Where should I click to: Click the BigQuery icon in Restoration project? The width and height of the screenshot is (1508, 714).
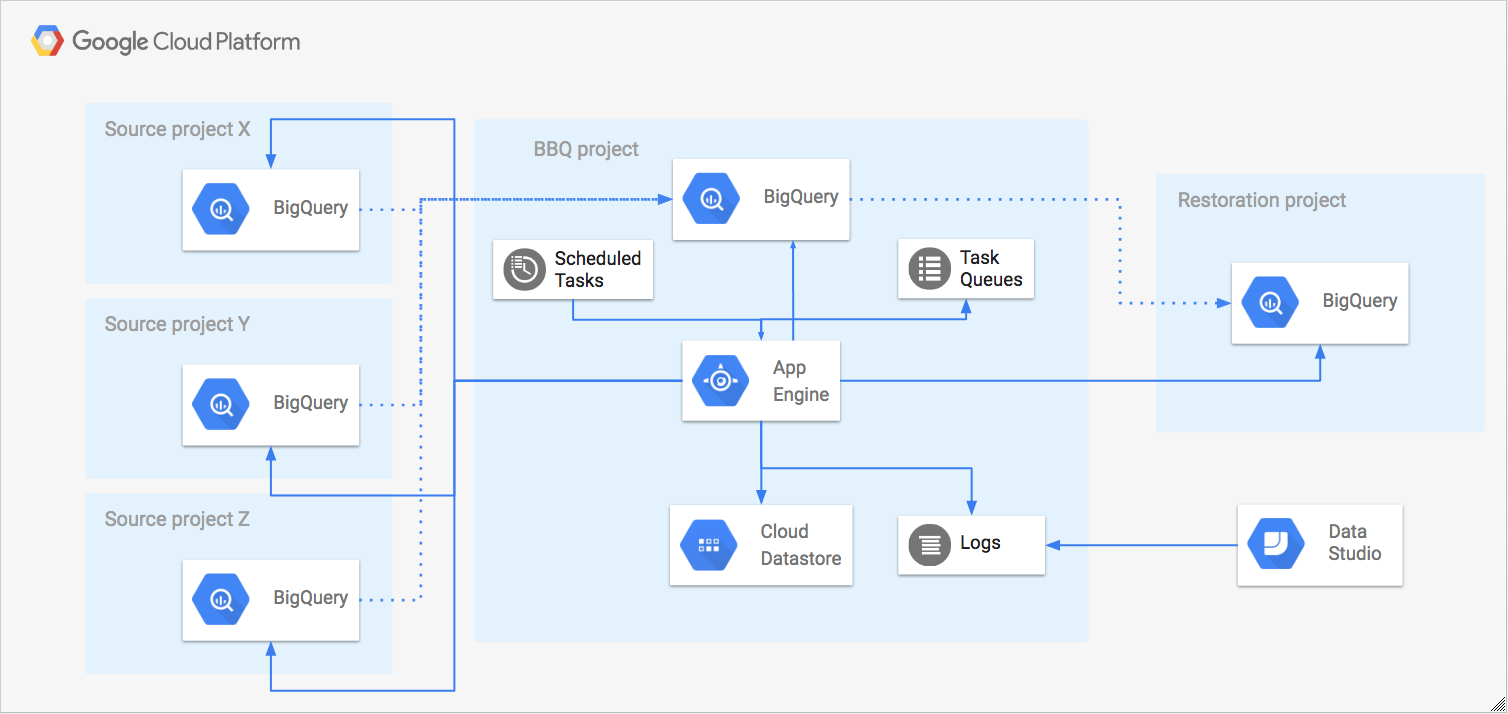pyautogui.click(x=1270, y=302)
